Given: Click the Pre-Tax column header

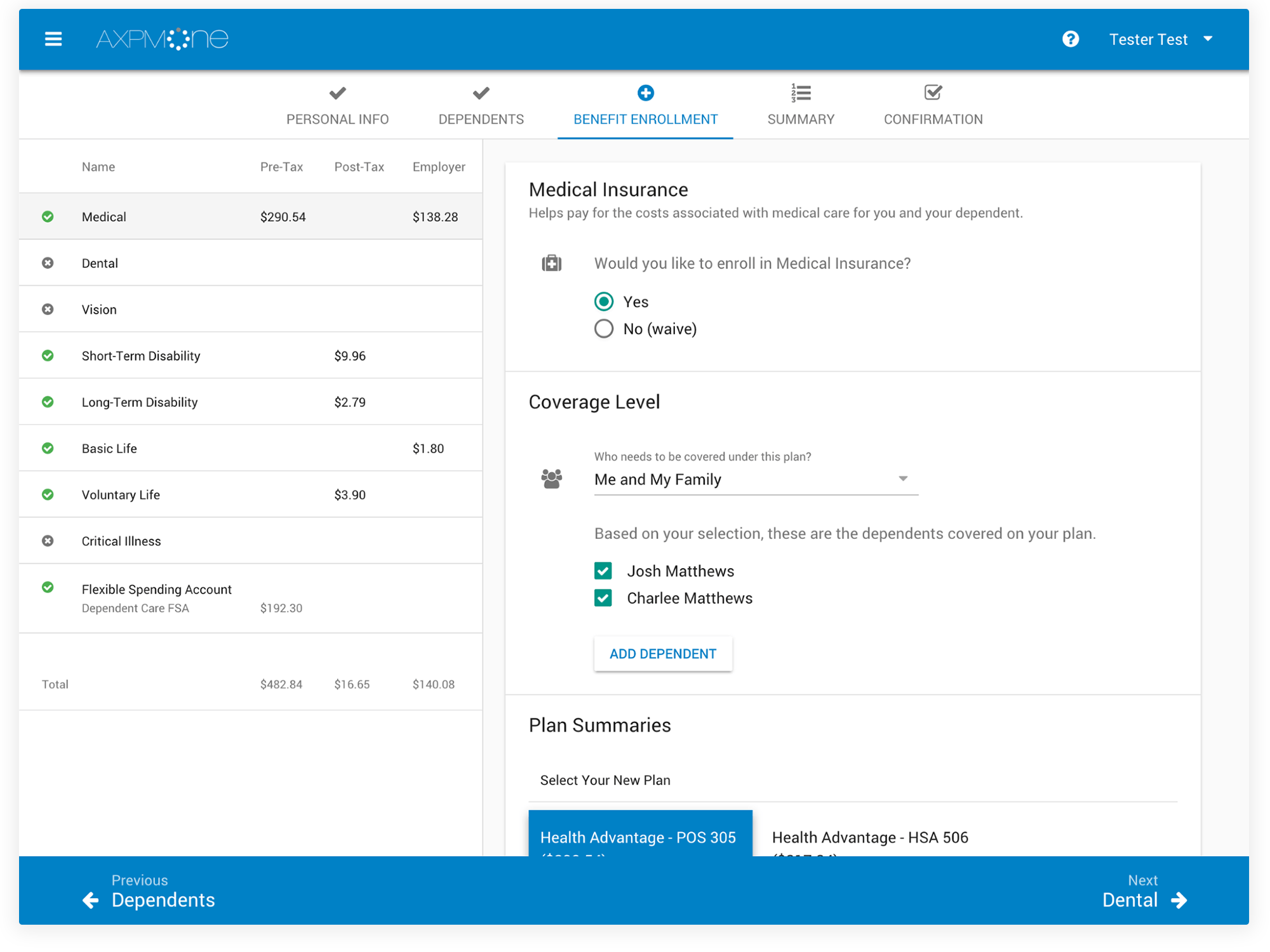Looking at the screenshot, I should (281, 167).
